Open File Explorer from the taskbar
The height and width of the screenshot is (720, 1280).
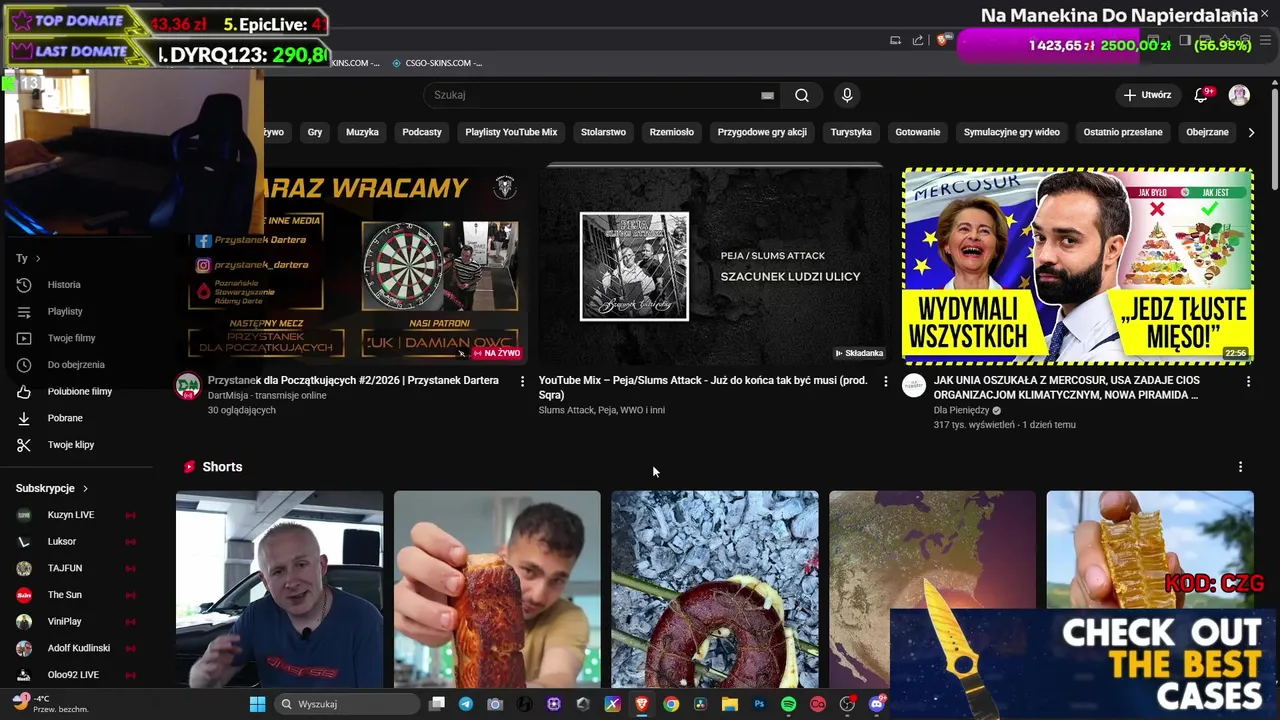[x=729, y=704]
